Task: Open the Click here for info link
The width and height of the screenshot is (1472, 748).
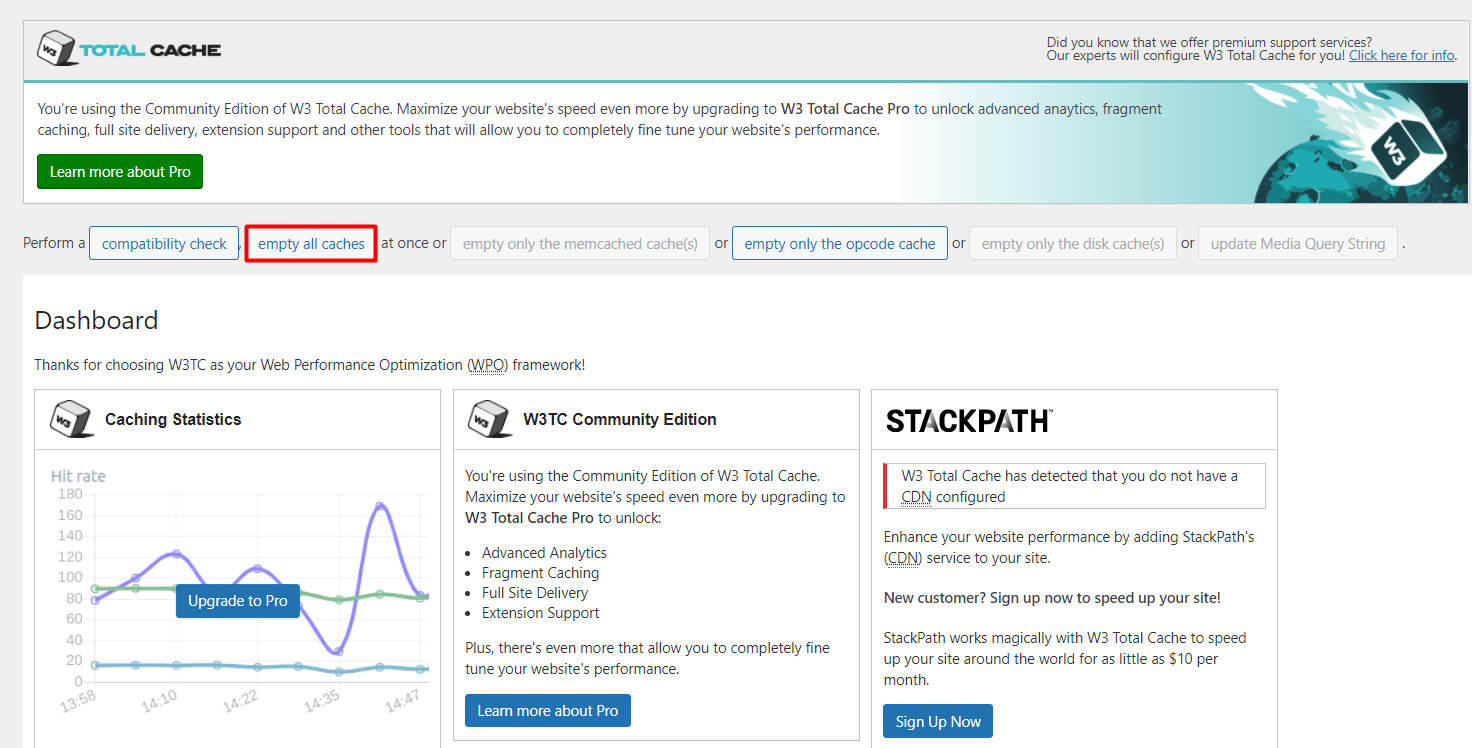Action: click(x=1401, y=55)
